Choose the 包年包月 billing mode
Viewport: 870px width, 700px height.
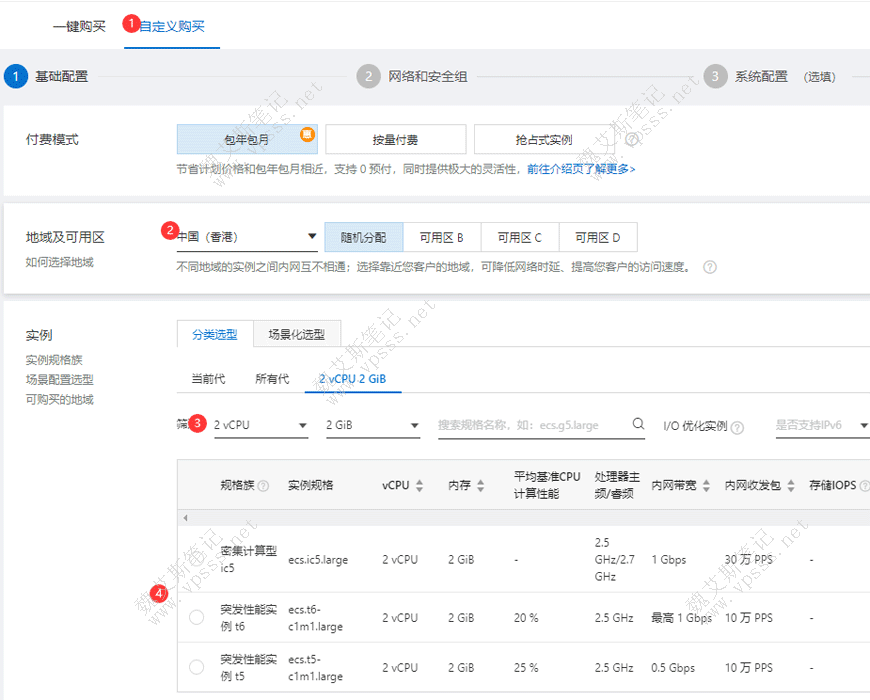[247, 139]
